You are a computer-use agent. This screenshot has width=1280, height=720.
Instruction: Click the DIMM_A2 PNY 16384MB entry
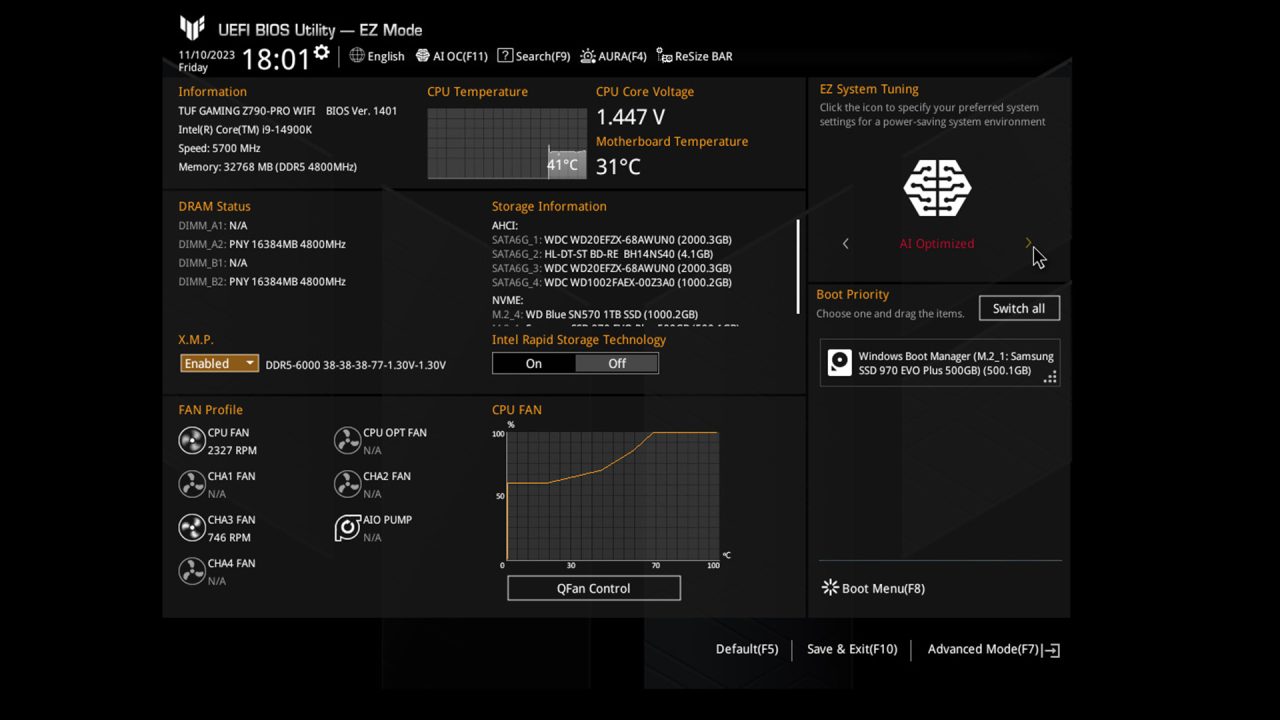(x=262, y=244)
